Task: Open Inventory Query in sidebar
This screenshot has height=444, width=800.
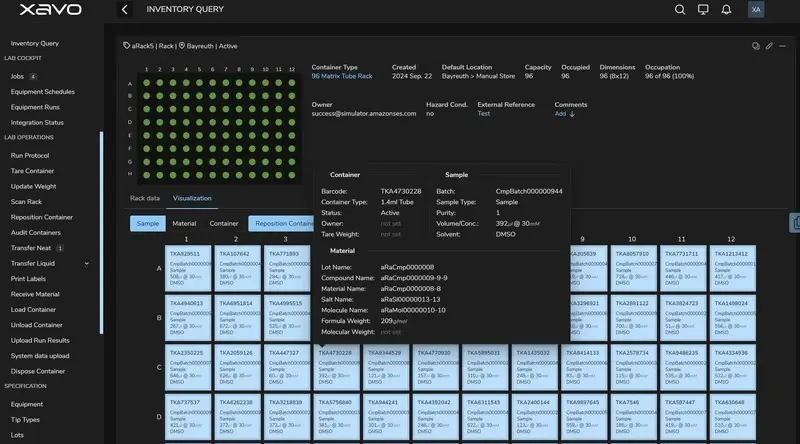Action: [35, 43]
